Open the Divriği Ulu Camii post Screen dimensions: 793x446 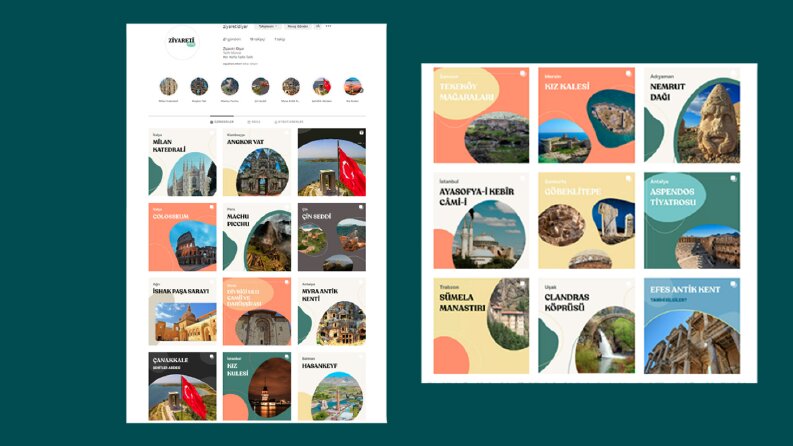[257, 311]
